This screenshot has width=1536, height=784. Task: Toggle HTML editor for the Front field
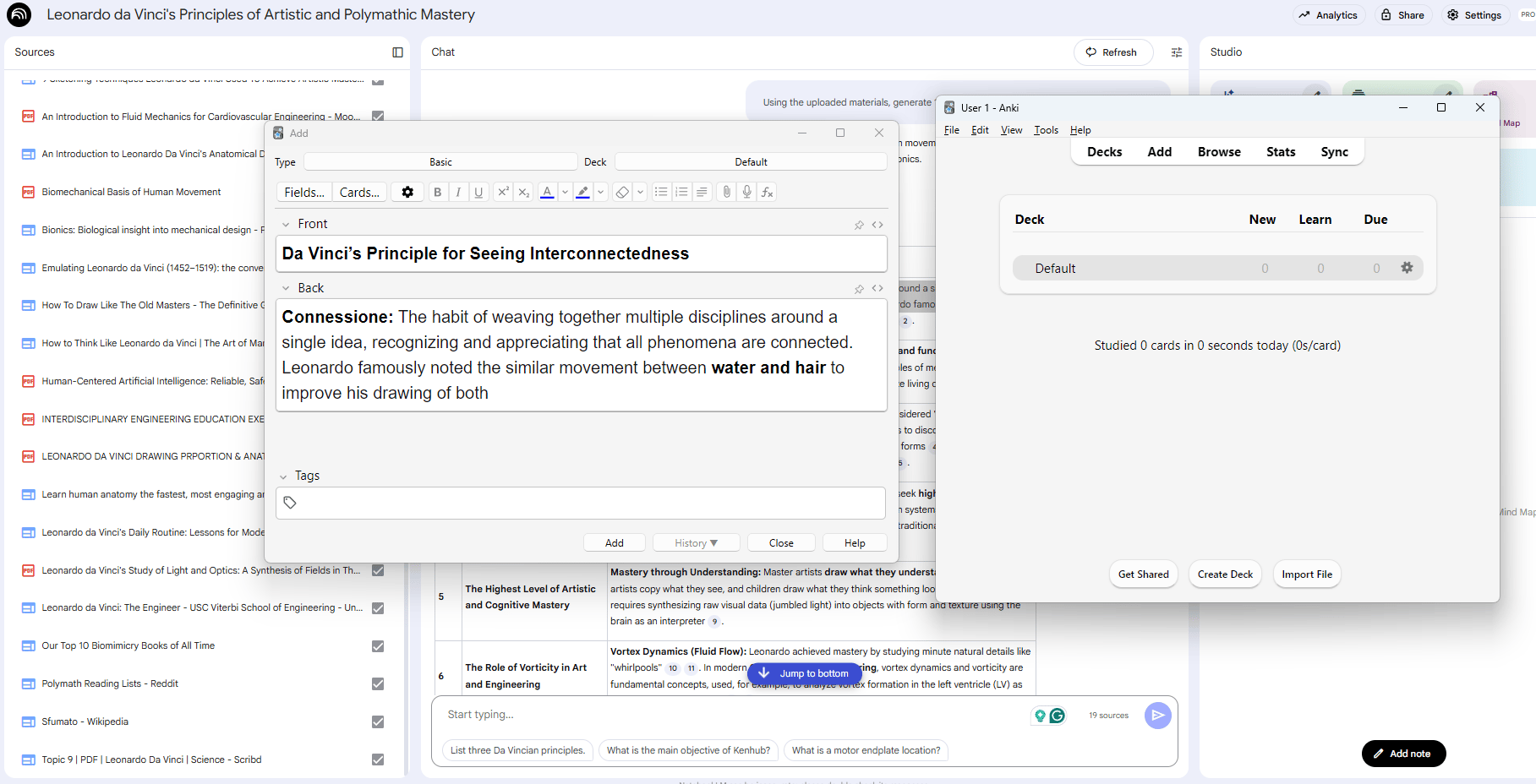(x=877, y=225)
